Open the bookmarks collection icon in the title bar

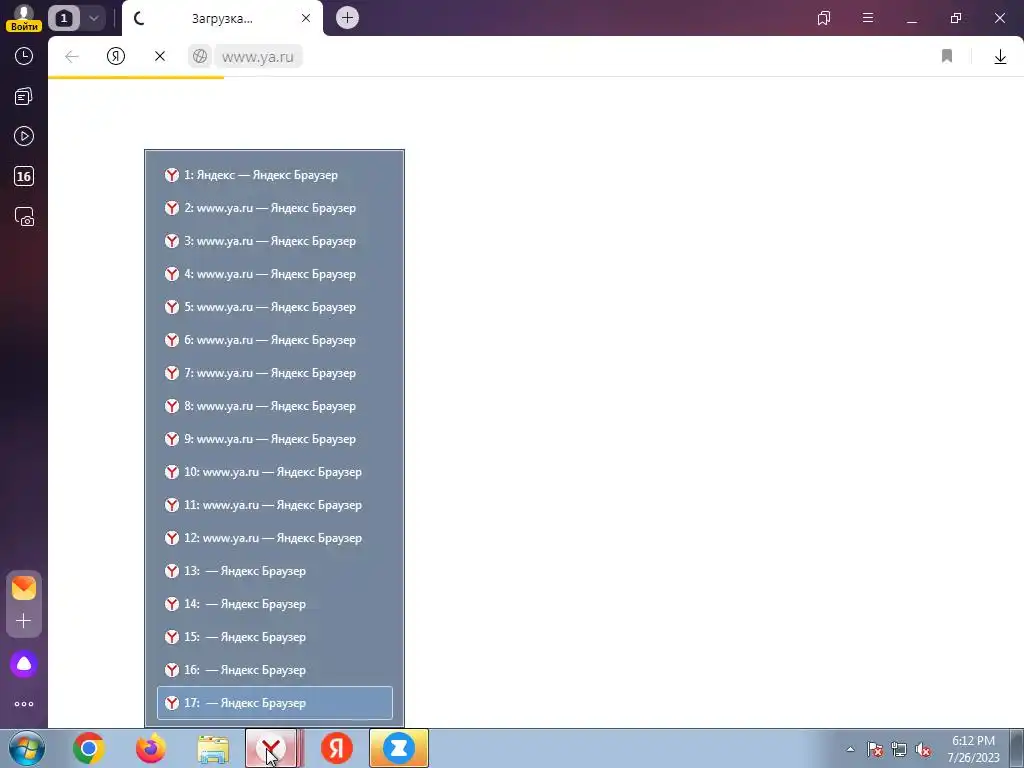point(824,18)
